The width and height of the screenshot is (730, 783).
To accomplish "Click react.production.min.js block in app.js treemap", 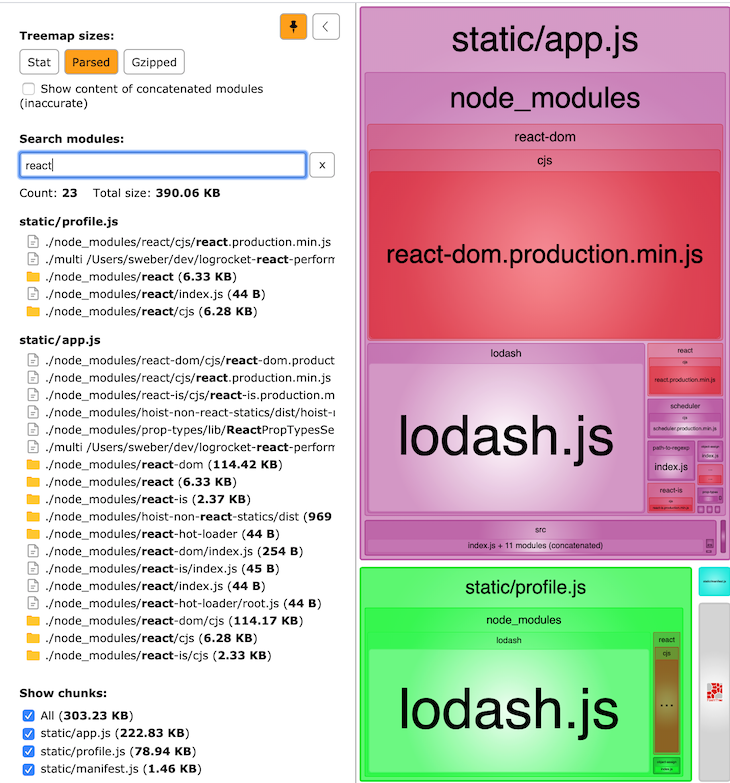I will click(x=685, y=380).
